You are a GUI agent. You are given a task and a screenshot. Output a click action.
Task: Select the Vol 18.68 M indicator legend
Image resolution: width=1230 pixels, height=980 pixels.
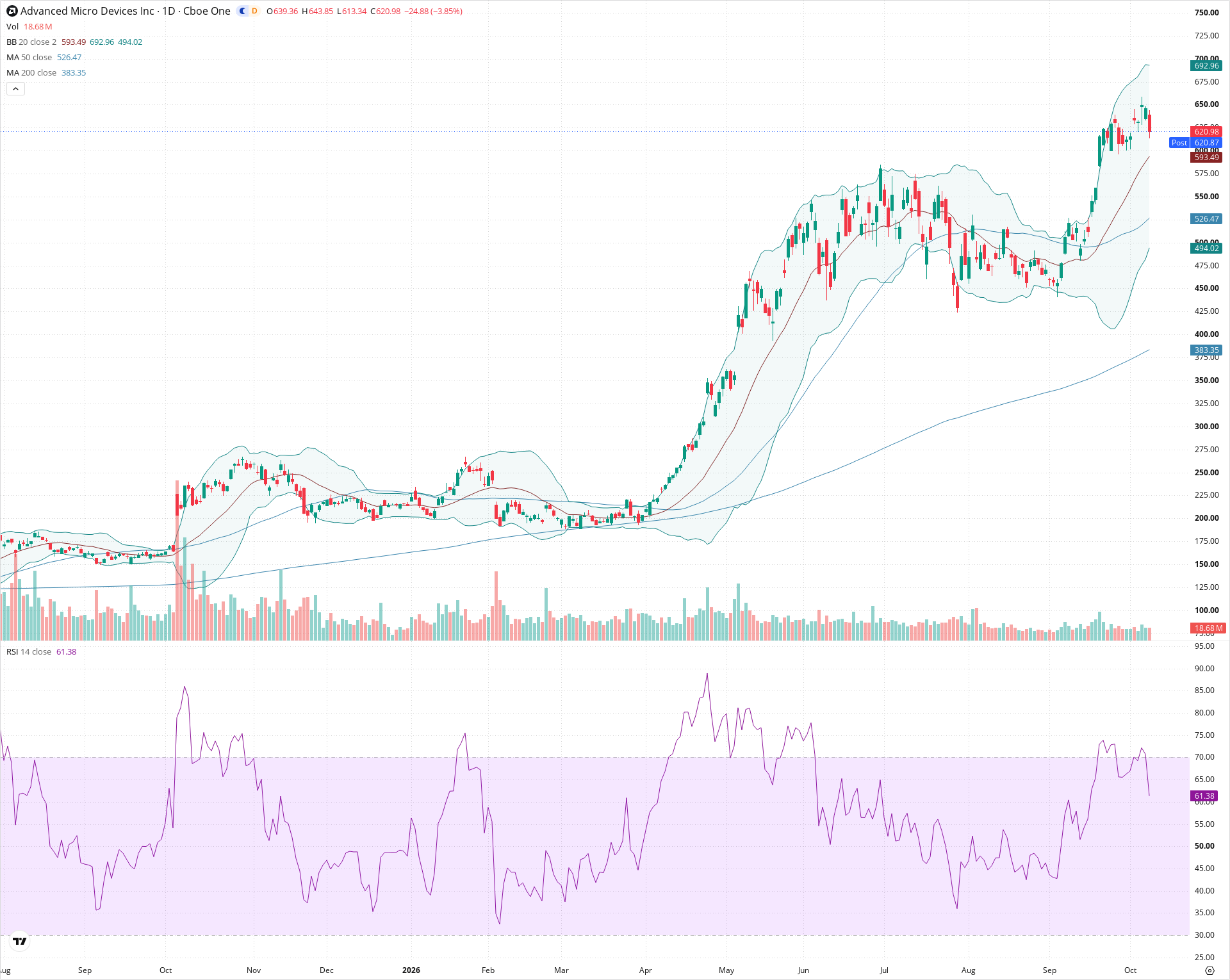click(x=29, y=27)
